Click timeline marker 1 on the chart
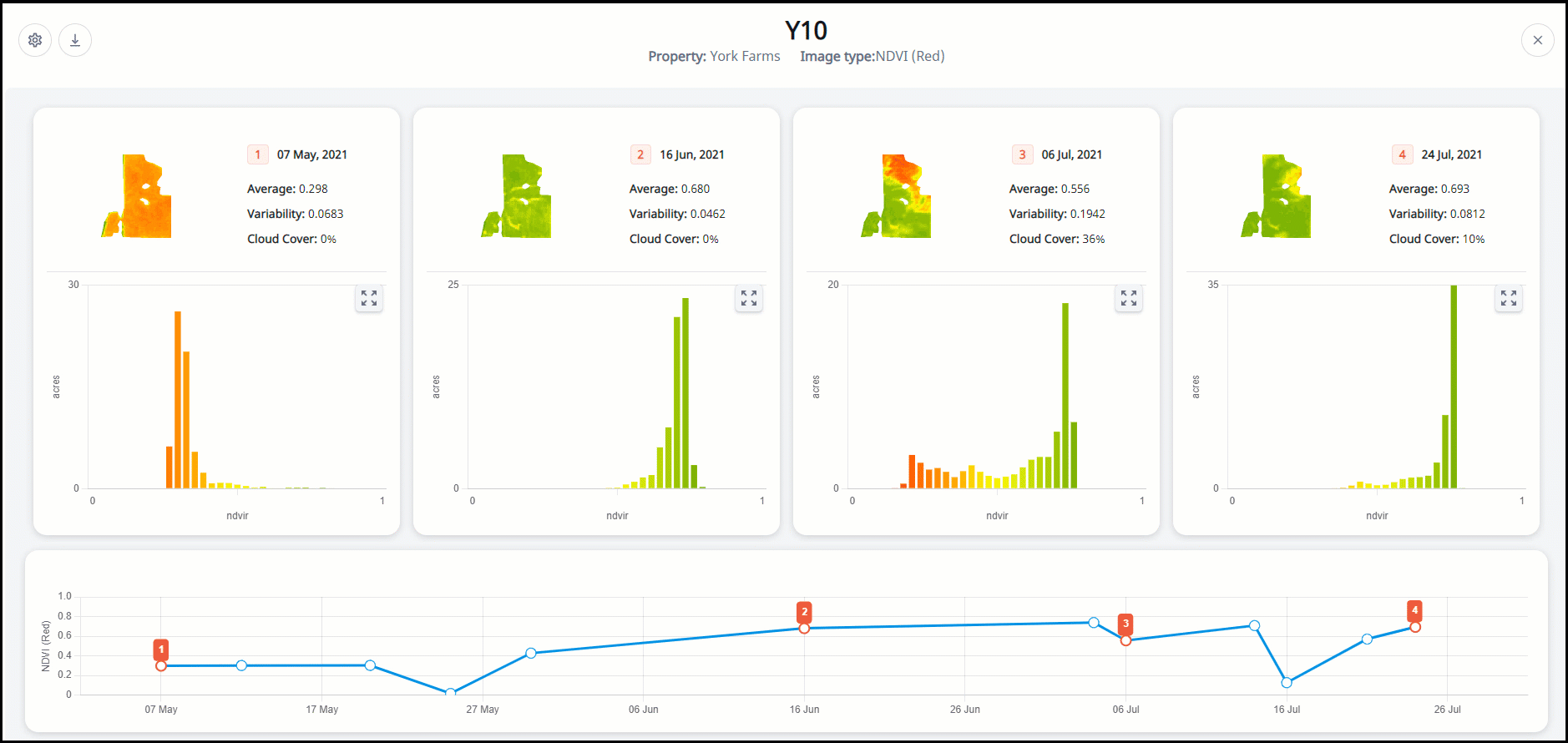Viewport: 1568px width, 743px height. [x=161, y=649]
